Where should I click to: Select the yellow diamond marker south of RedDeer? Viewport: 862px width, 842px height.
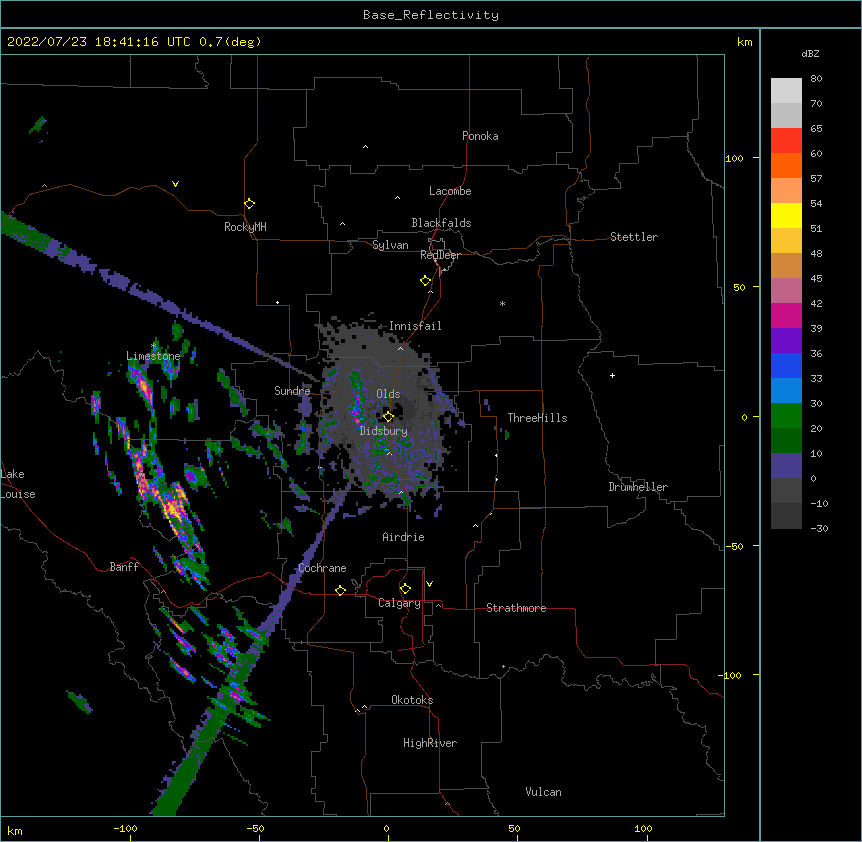[x=425, y=281]
